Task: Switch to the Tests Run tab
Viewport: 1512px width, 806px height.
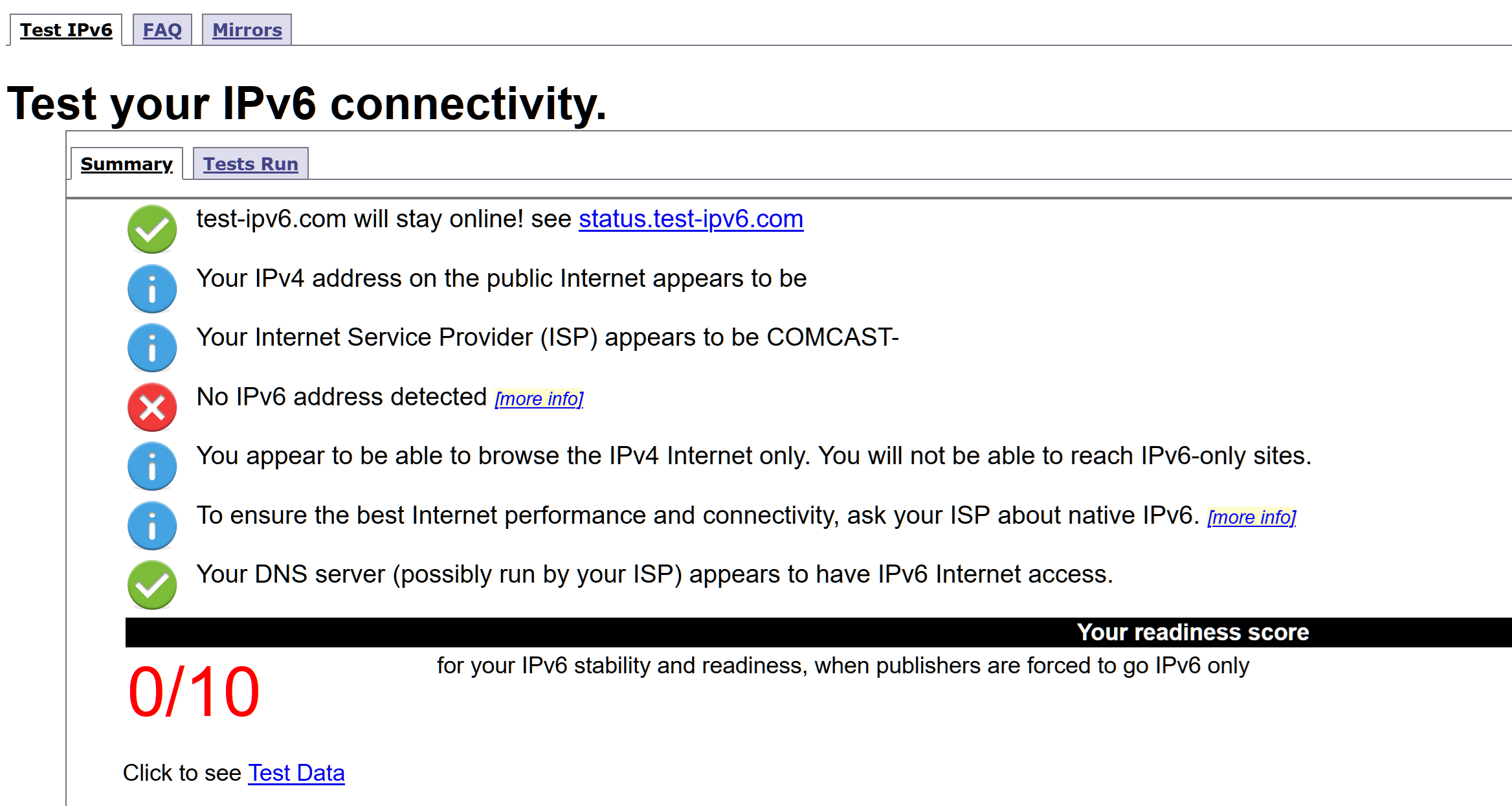Action: [250, 164]
